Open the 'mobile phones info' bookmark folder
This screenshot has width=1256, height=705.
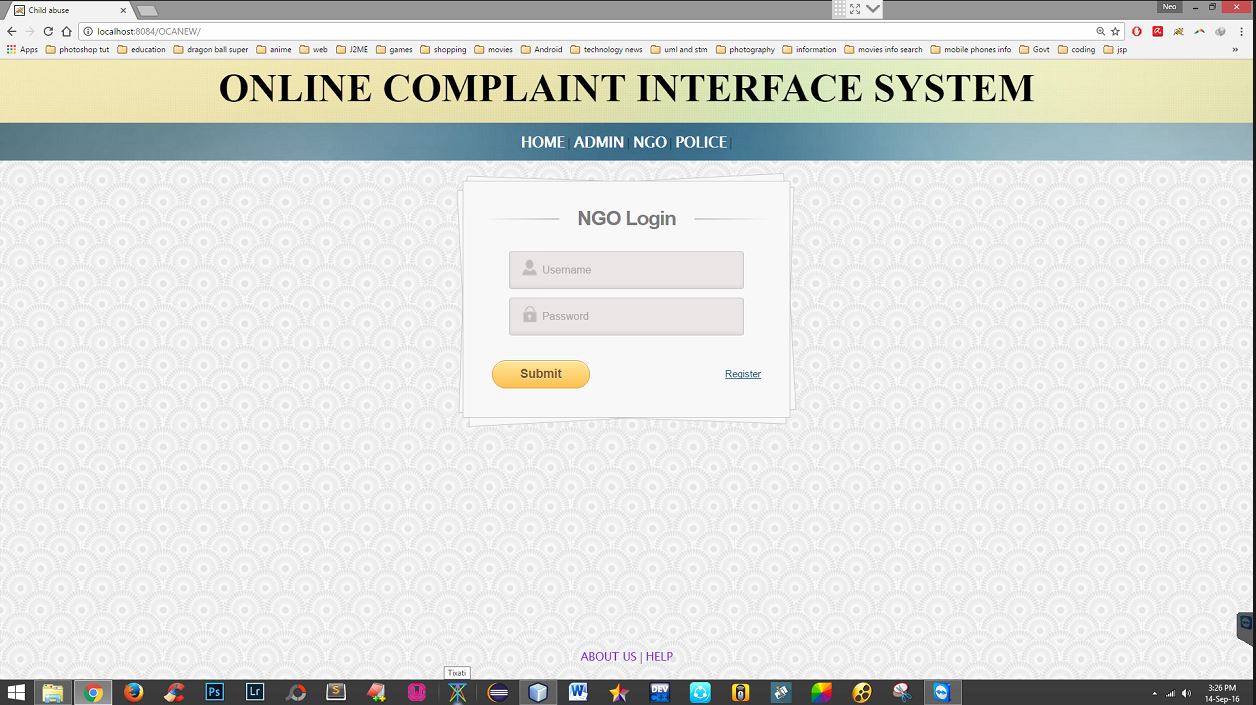coord(971,49)
